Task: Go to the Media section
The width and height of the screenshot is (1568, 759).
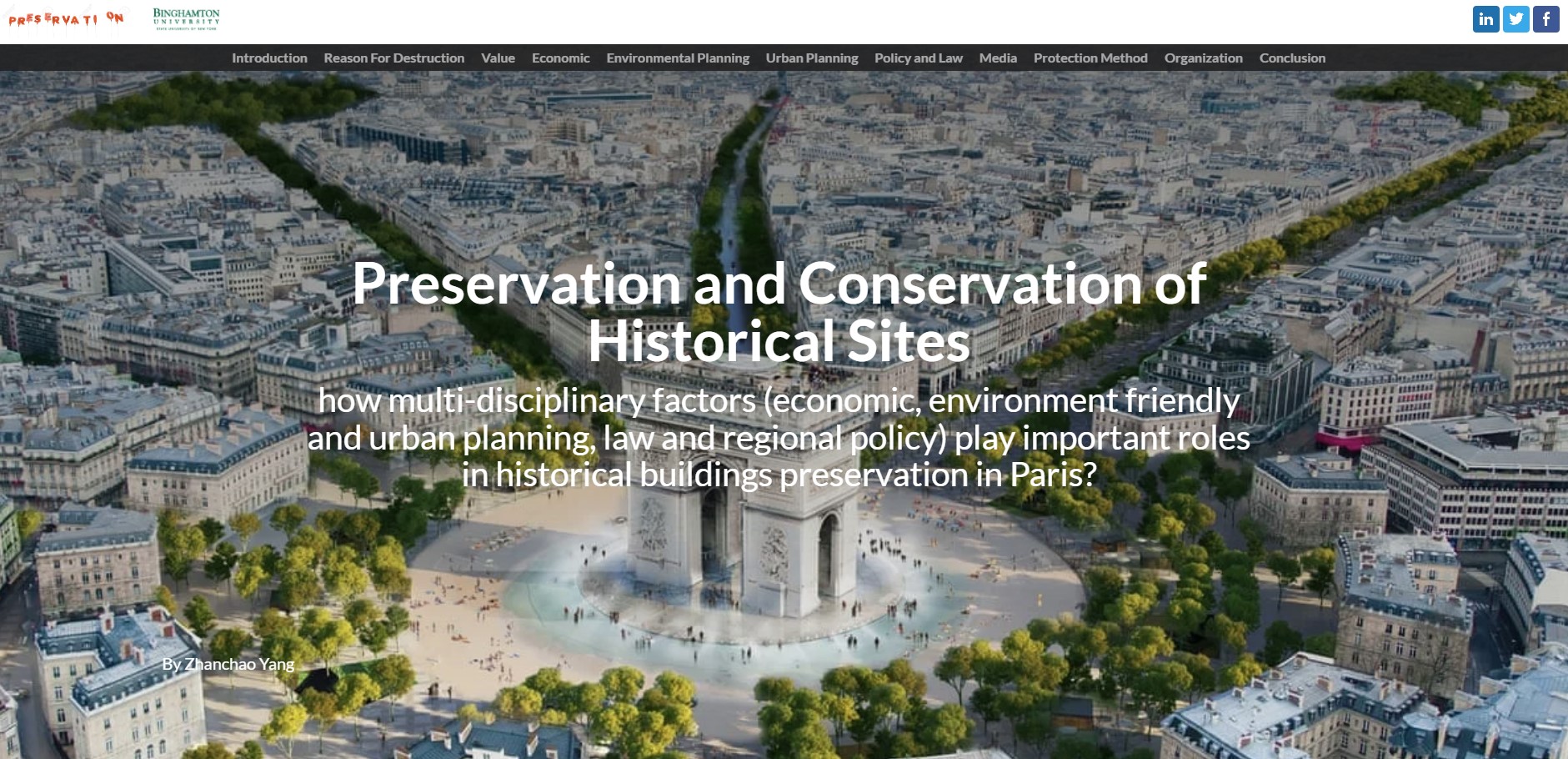Action: pos(998,58)
